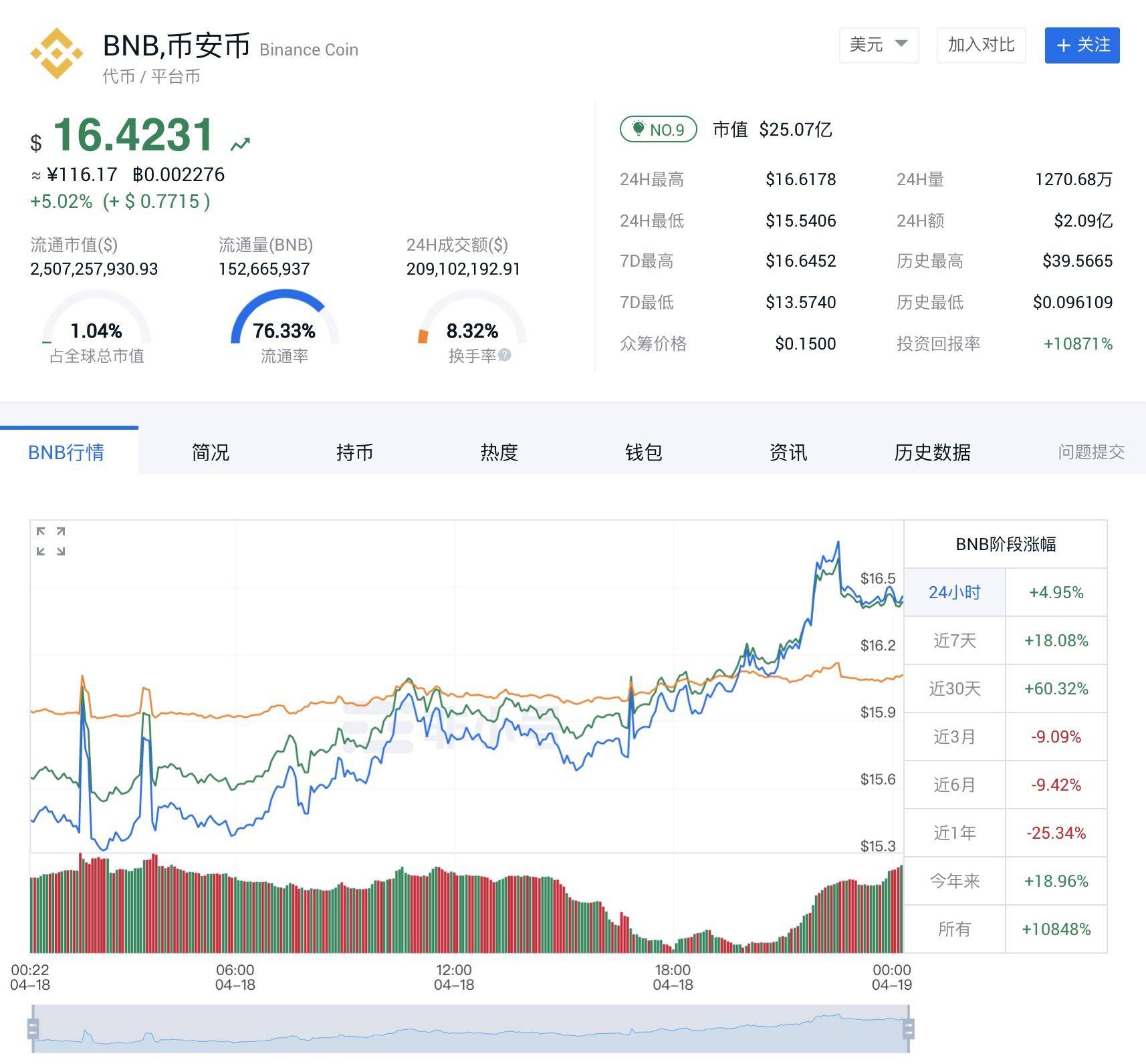
Task: Expand the chart to fullscreen
Action: pyautogui.click(x=51, y=541)
